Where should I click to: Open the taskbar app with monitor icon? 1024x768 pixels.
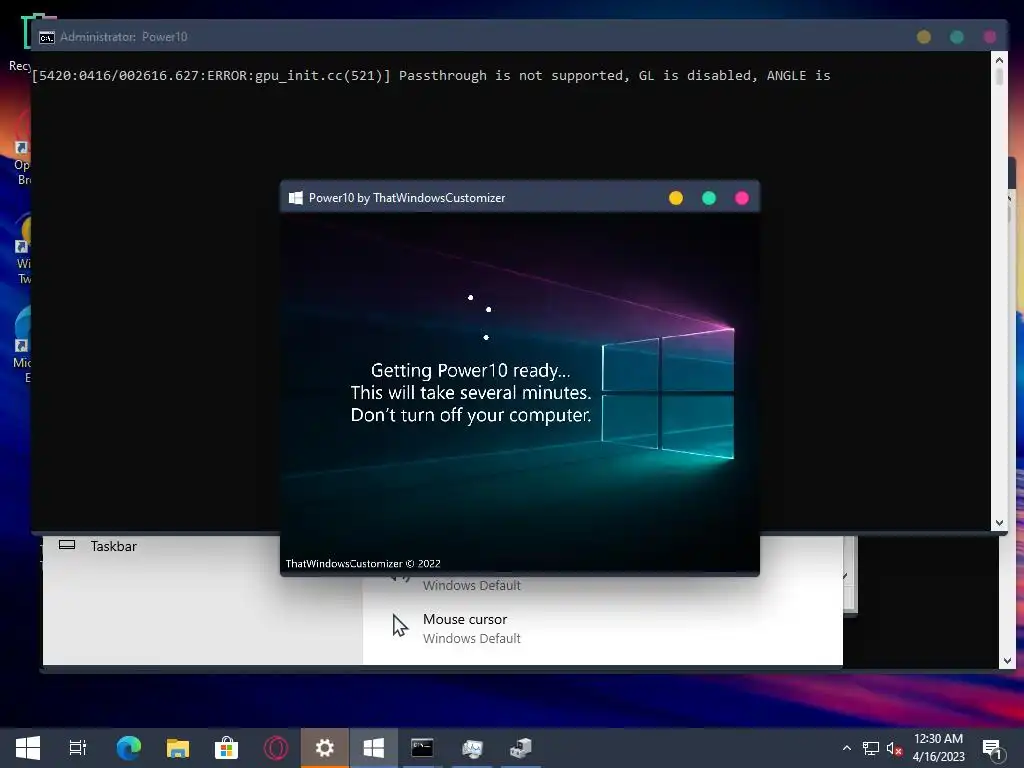[472, 748]
